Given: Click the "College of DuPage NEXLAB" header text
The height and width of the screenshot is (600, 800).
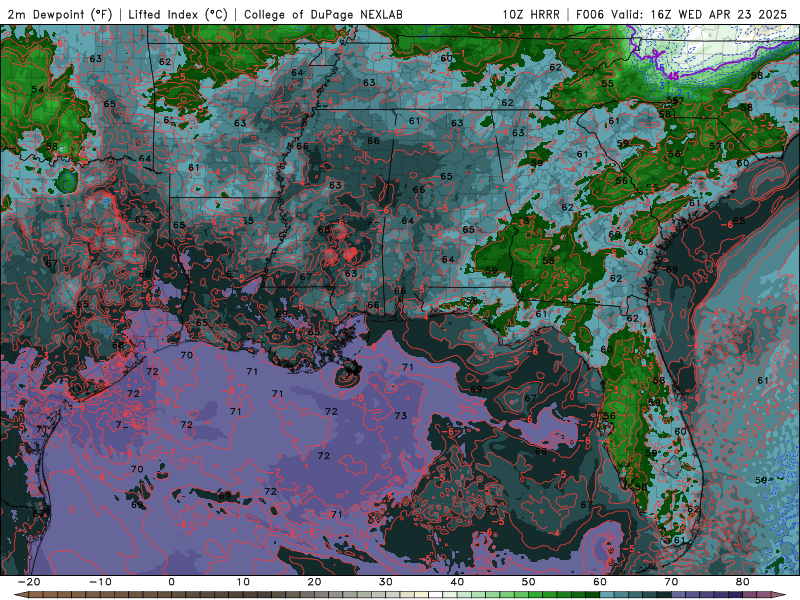Looking at the screenshot, I should coord(323,14).
